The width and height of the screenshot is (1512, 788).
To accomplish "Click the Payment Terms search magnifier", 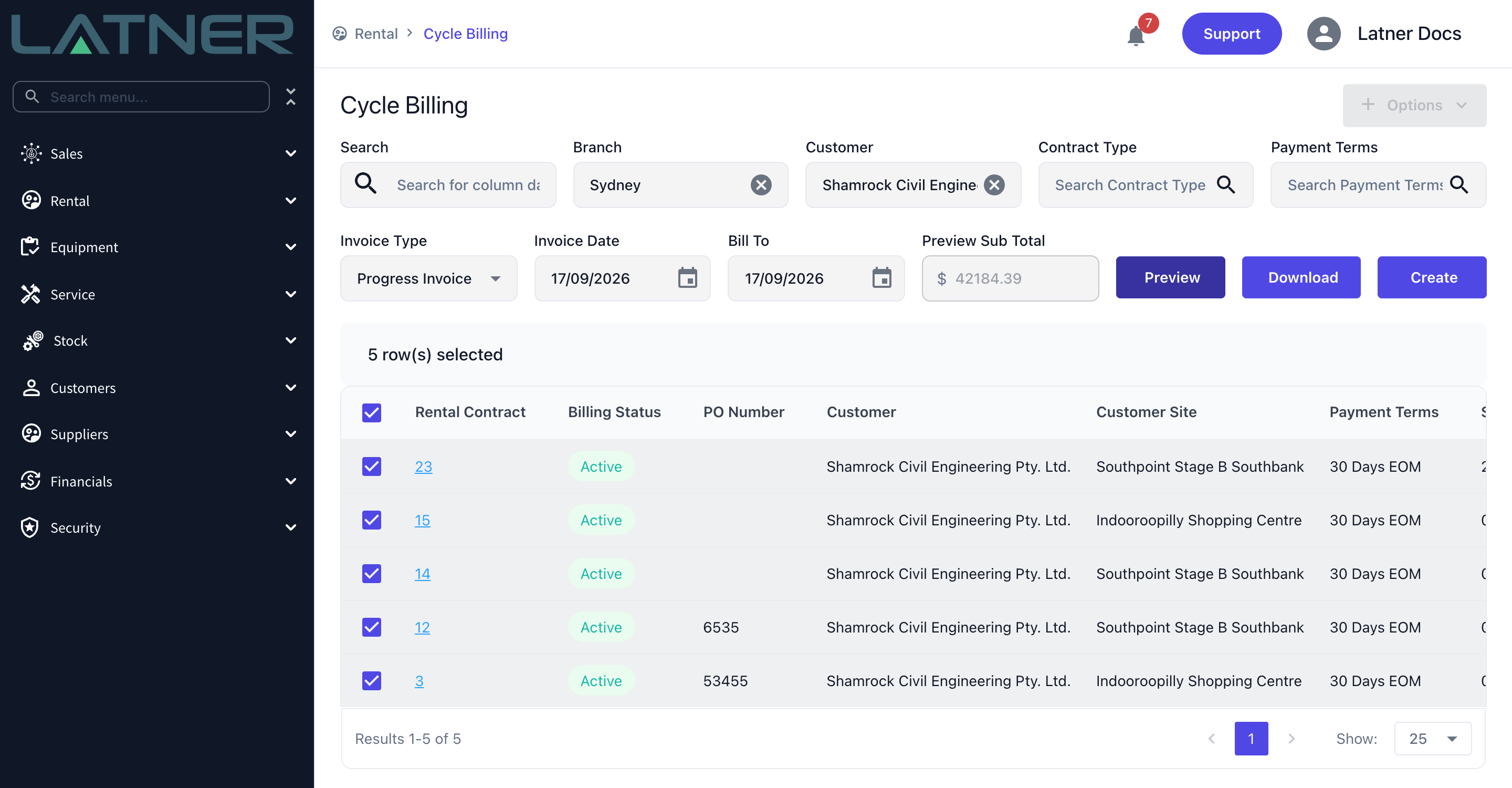I will coord(1458,185).
